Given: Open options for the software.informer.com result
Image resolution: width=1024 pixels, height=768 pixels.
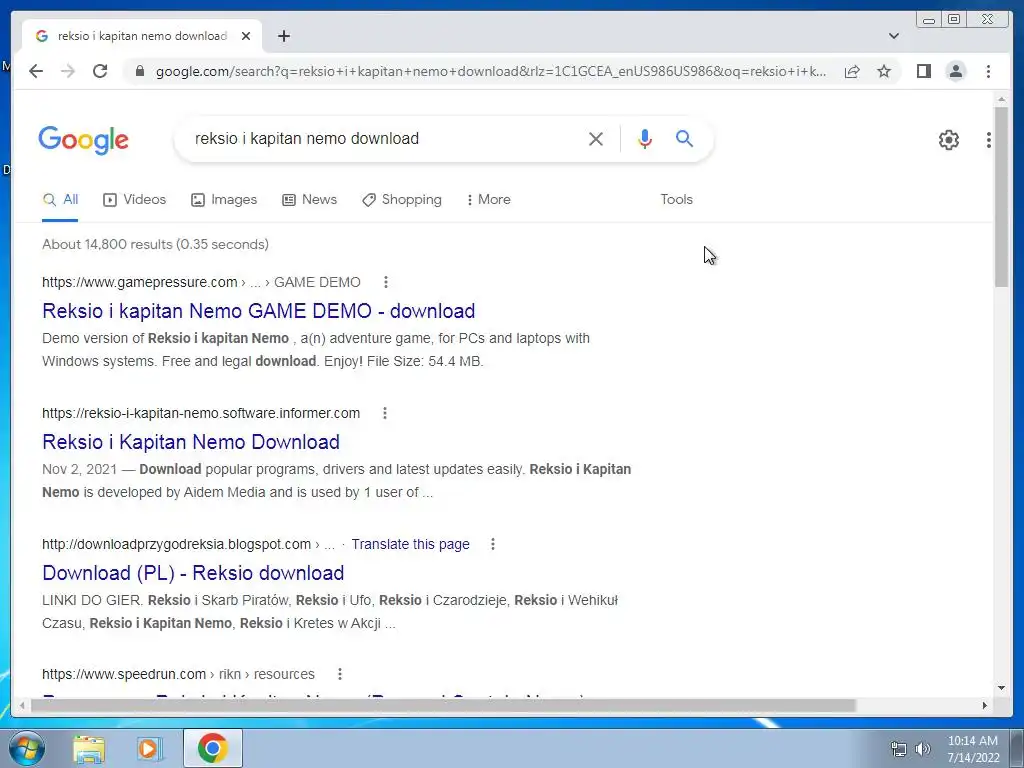Looking at the screenshot, I should (x=385, y=413).
